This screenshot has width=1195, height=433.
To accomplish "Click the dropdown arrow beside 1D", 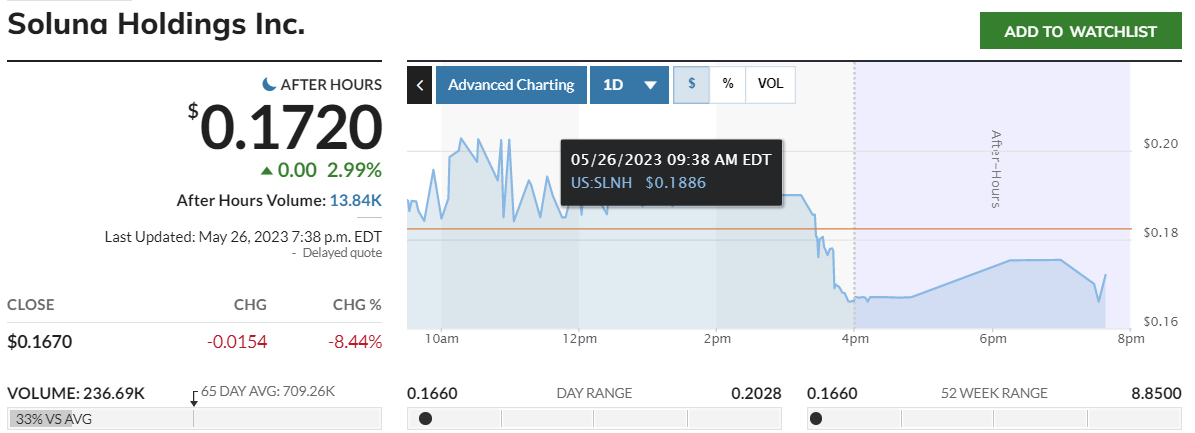I will [x=650, y=86].
